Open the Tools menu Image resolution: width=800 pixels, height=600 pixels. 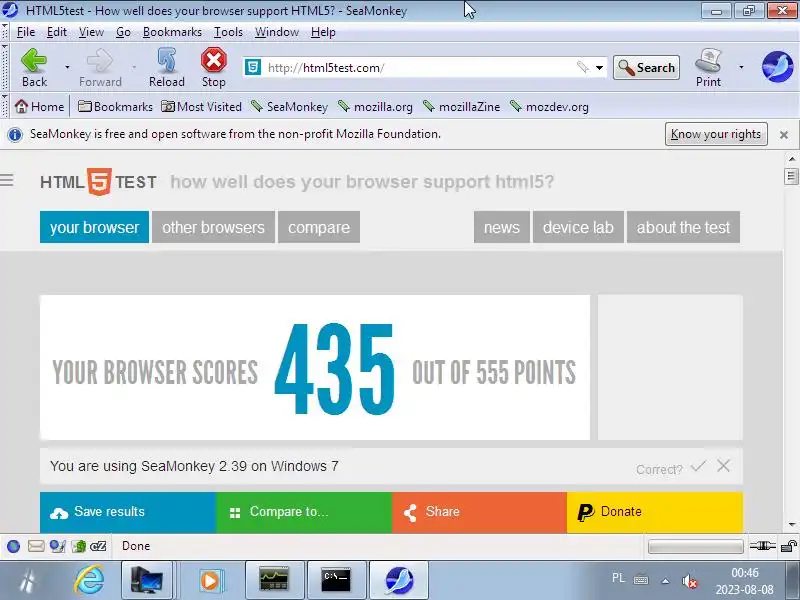(228, 32)
